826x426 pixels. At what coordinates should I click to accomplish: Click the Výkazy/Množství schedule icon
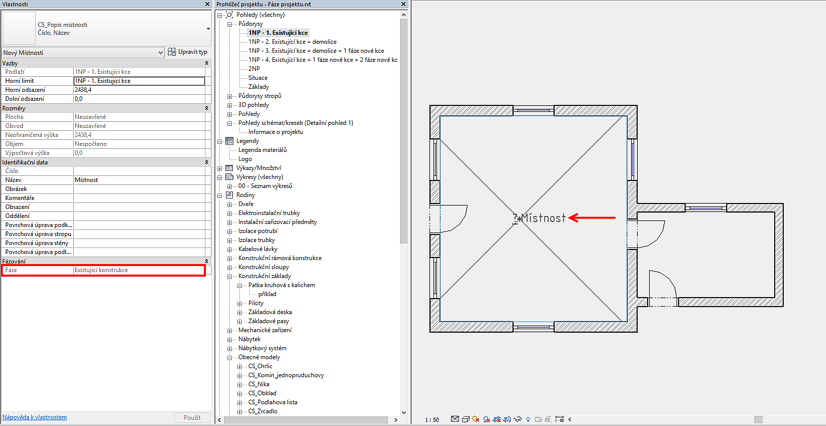[x=229, y=168]
